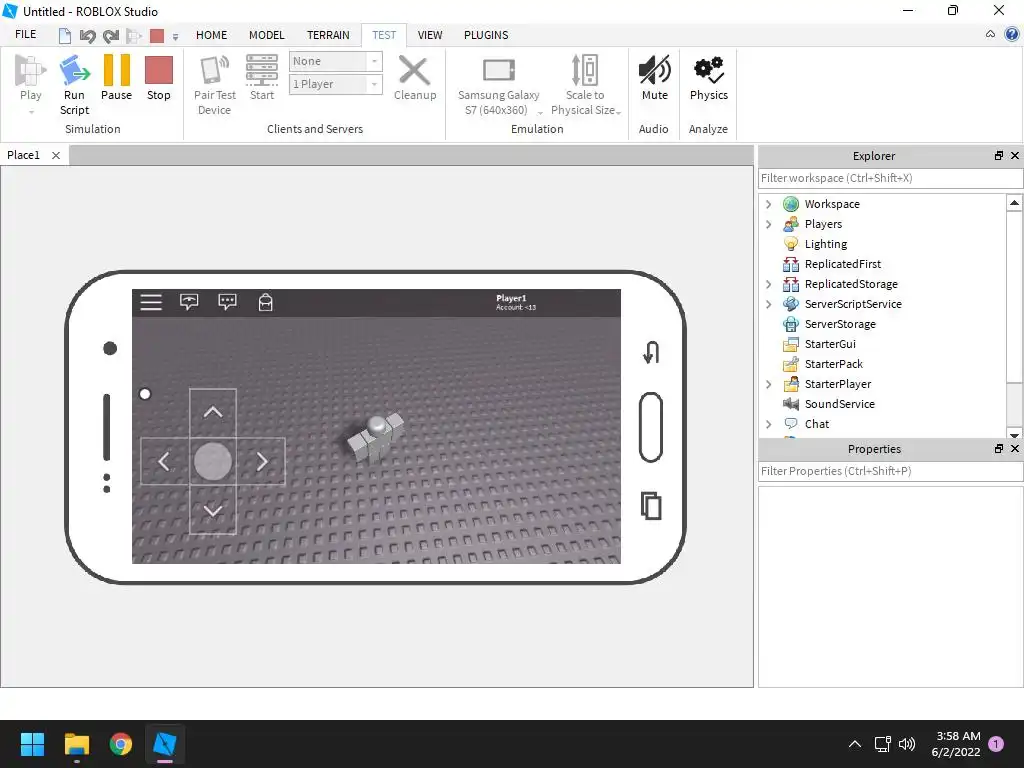Open the in-game backpack icon
Image resolution: width=1024 pixels, height=768 pixels.
point(265,302)
